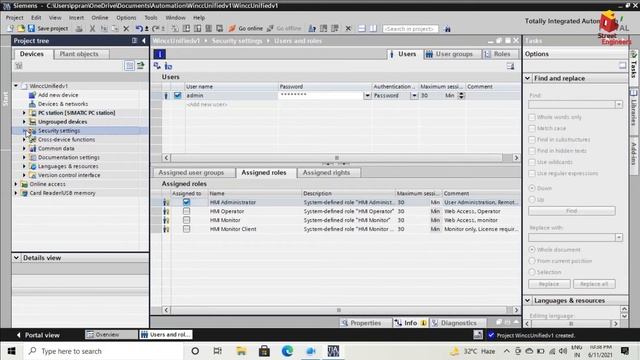Open File Explorer from taskbar
This screenshot has height=360, width=640.
coord(241,351)
